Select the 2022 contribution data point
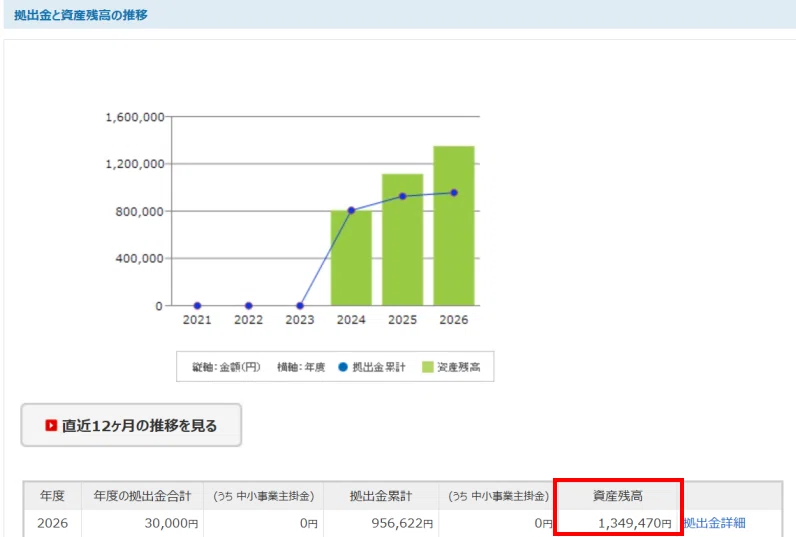The width and height of the screenshot is (796, 537). (248, 306)
